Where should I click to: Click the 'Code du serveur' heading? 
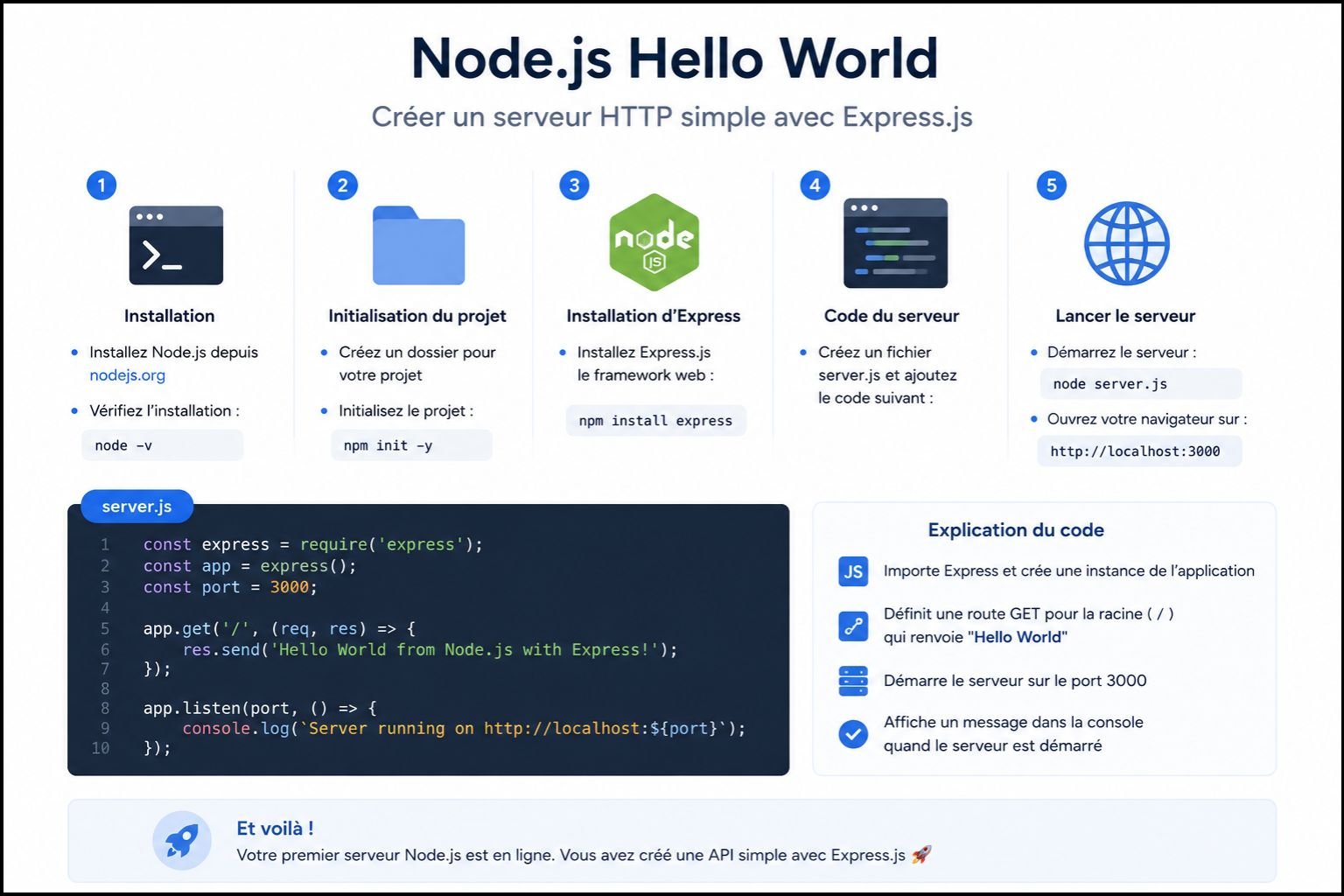[x=892, y=316]
